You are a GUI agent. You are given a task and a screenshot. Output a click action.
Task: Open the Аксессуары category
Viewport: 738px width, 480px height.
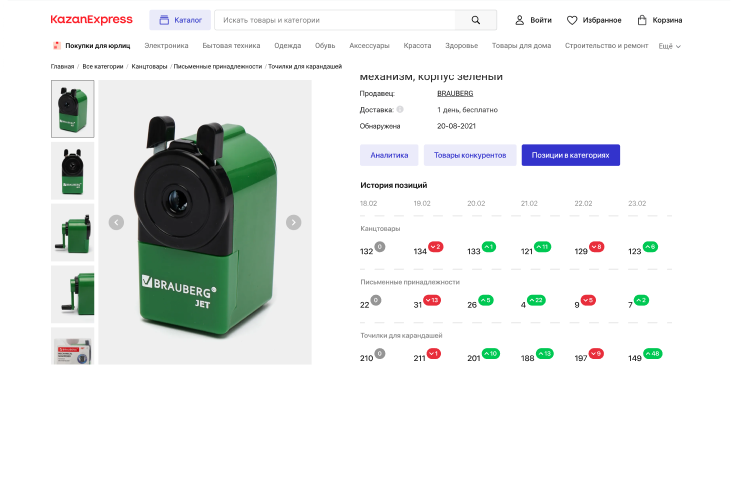(x=369, y=46)
